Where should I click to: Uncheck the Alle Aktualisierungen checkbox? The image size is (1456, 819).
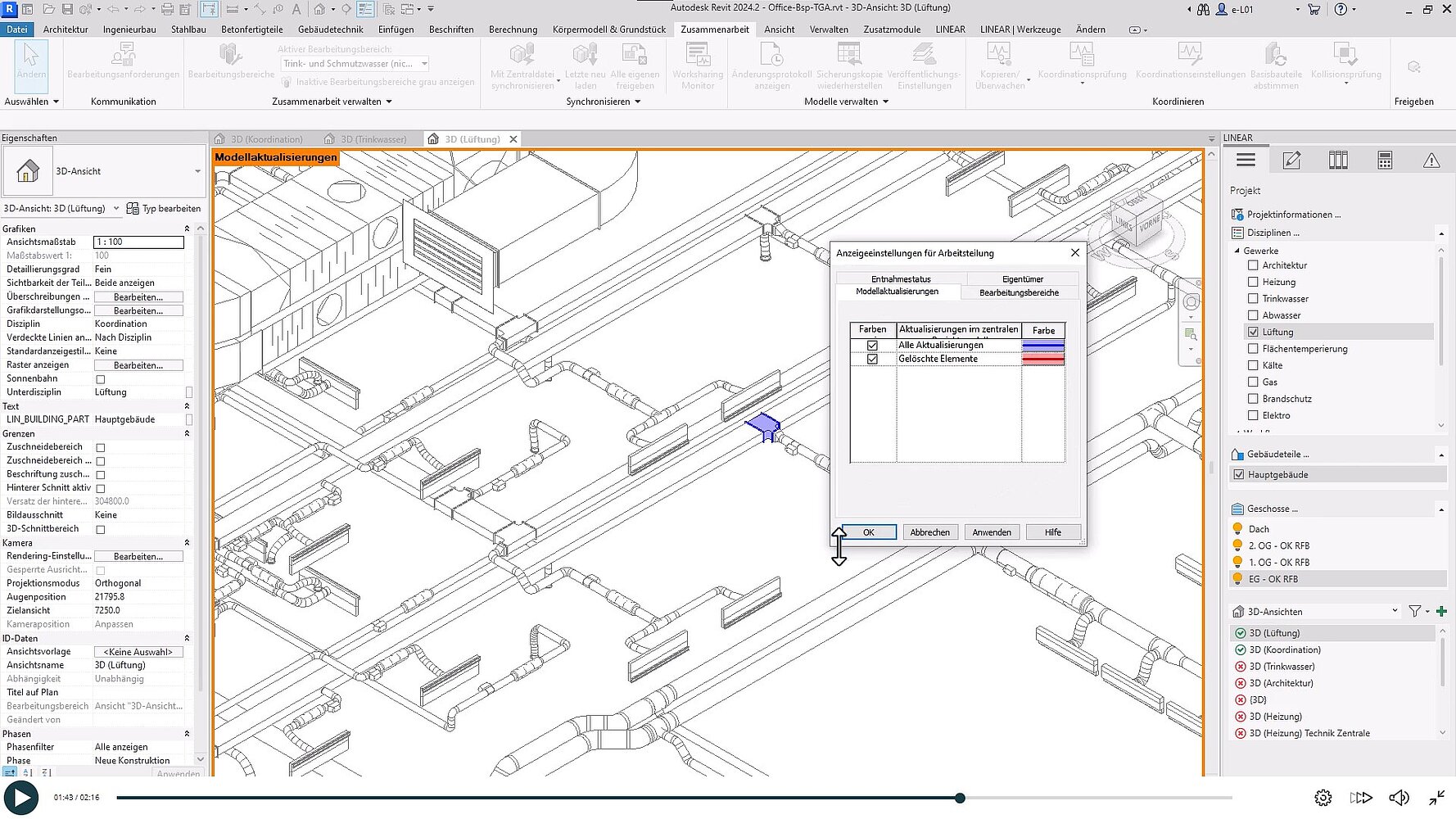tap(872, 346)
